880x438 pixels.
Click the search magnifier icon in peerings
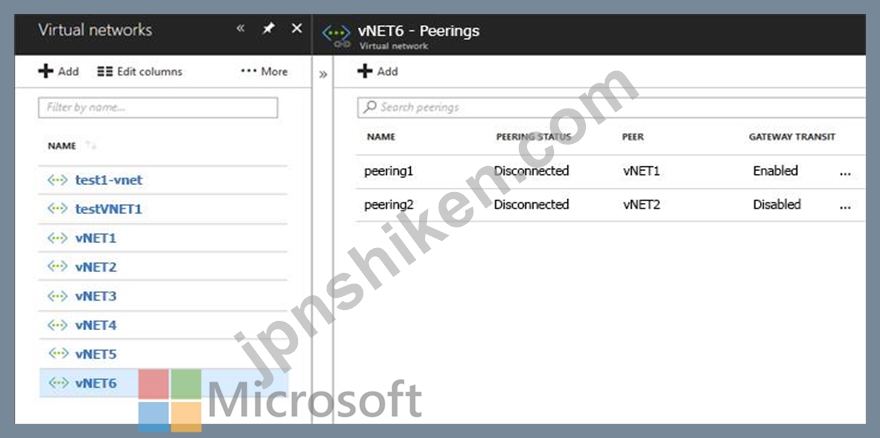coord(369,107)
